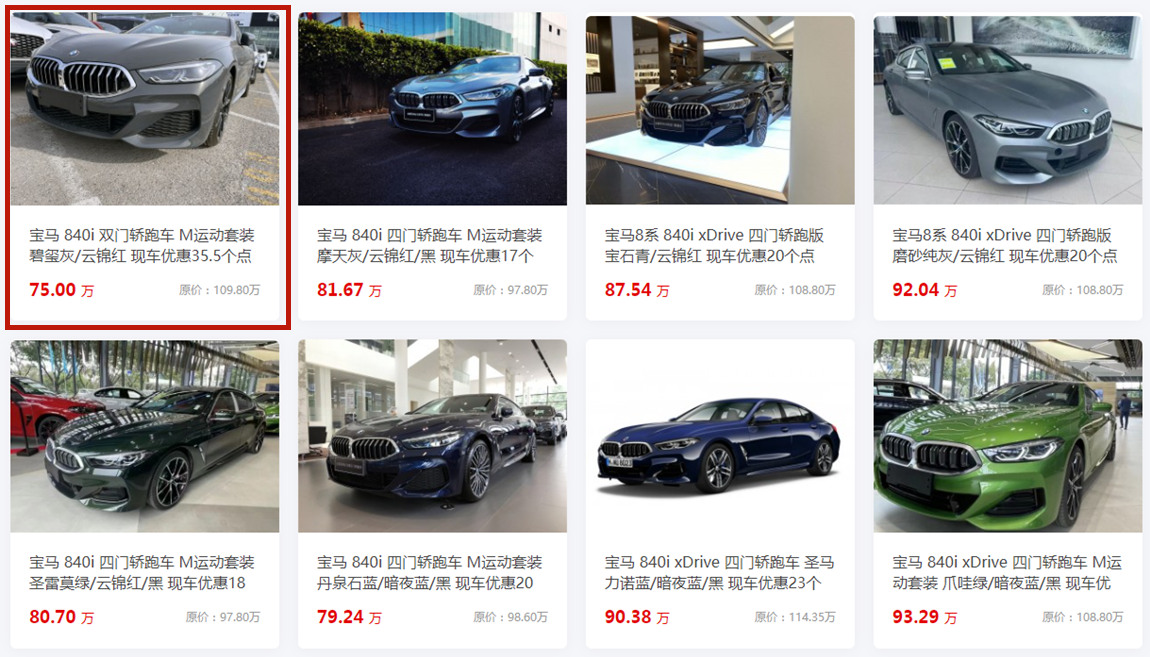Click title 宝马8系 840i xDrive 磨砂纯灰
Screen dimensions: 1150x657
(x=1005, y=246)
